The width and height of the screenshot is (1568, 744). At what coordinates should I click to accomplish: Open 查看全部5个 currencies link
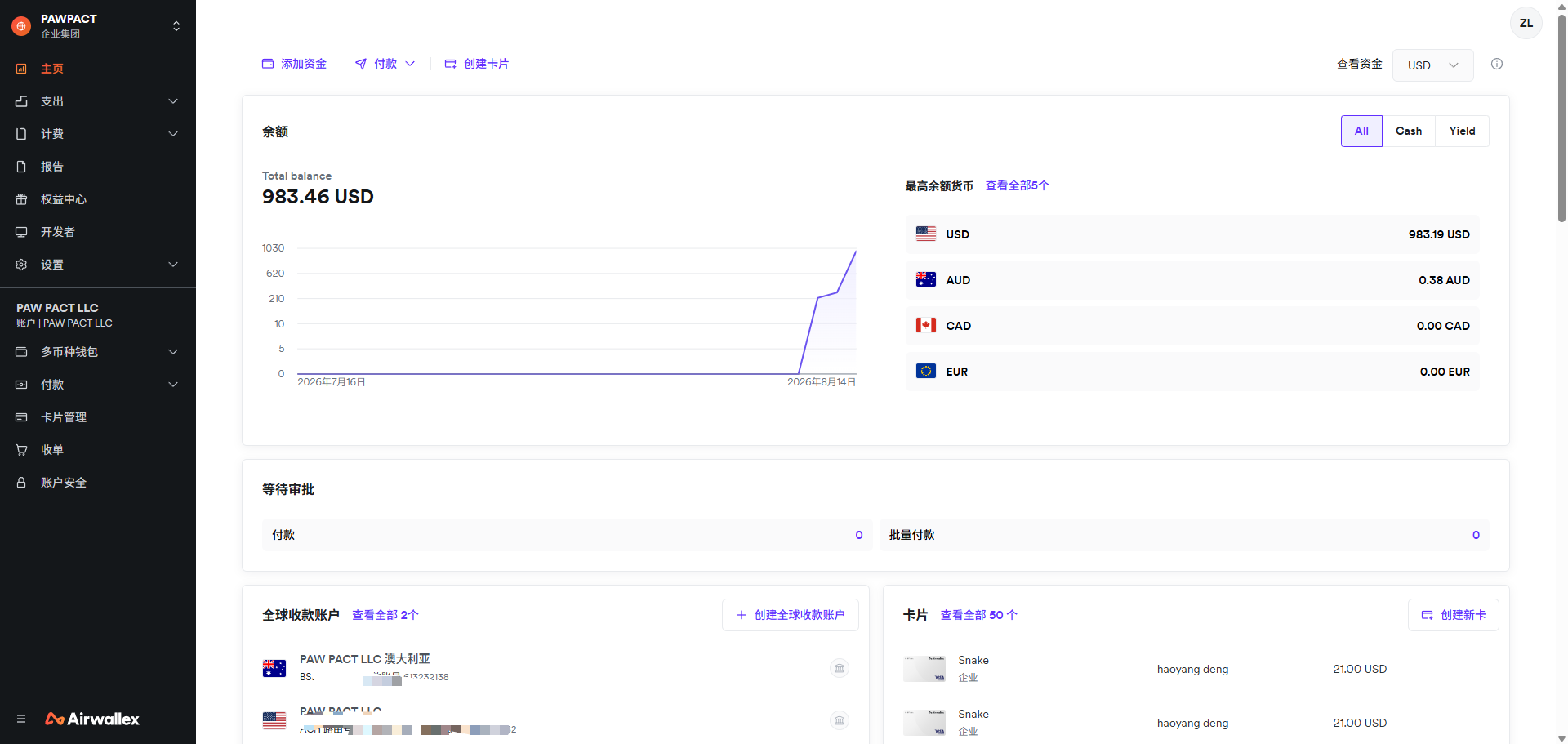(x=1018, y=185)
